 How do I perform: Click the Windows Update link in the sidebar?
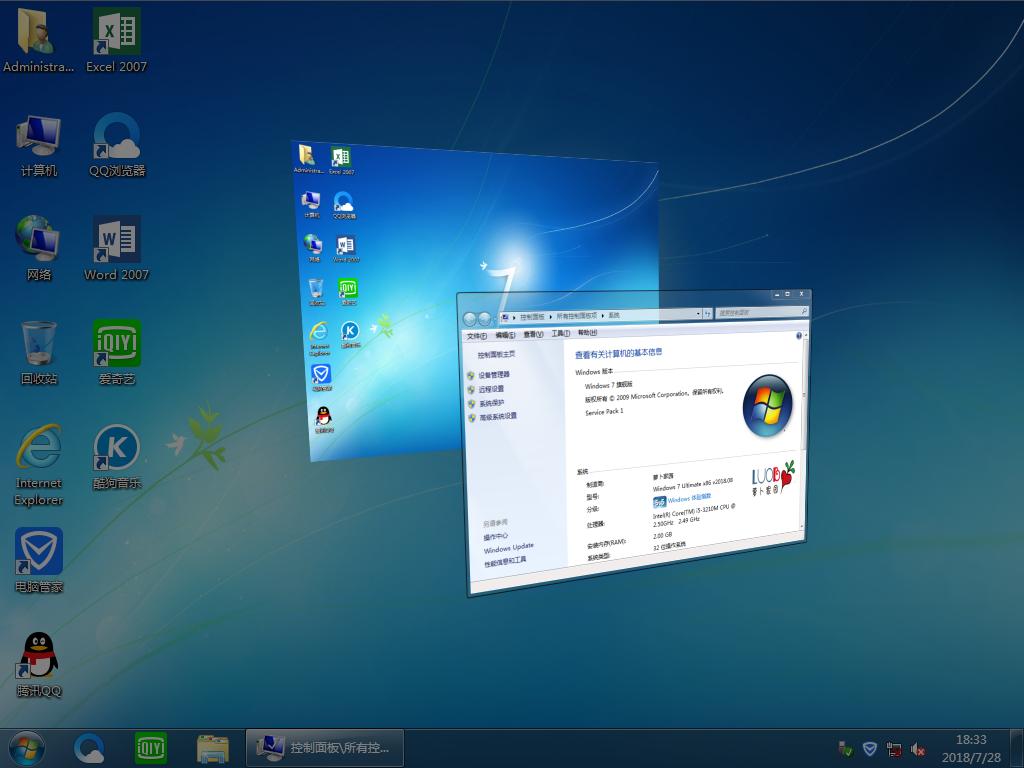click(x=509, y=548)
